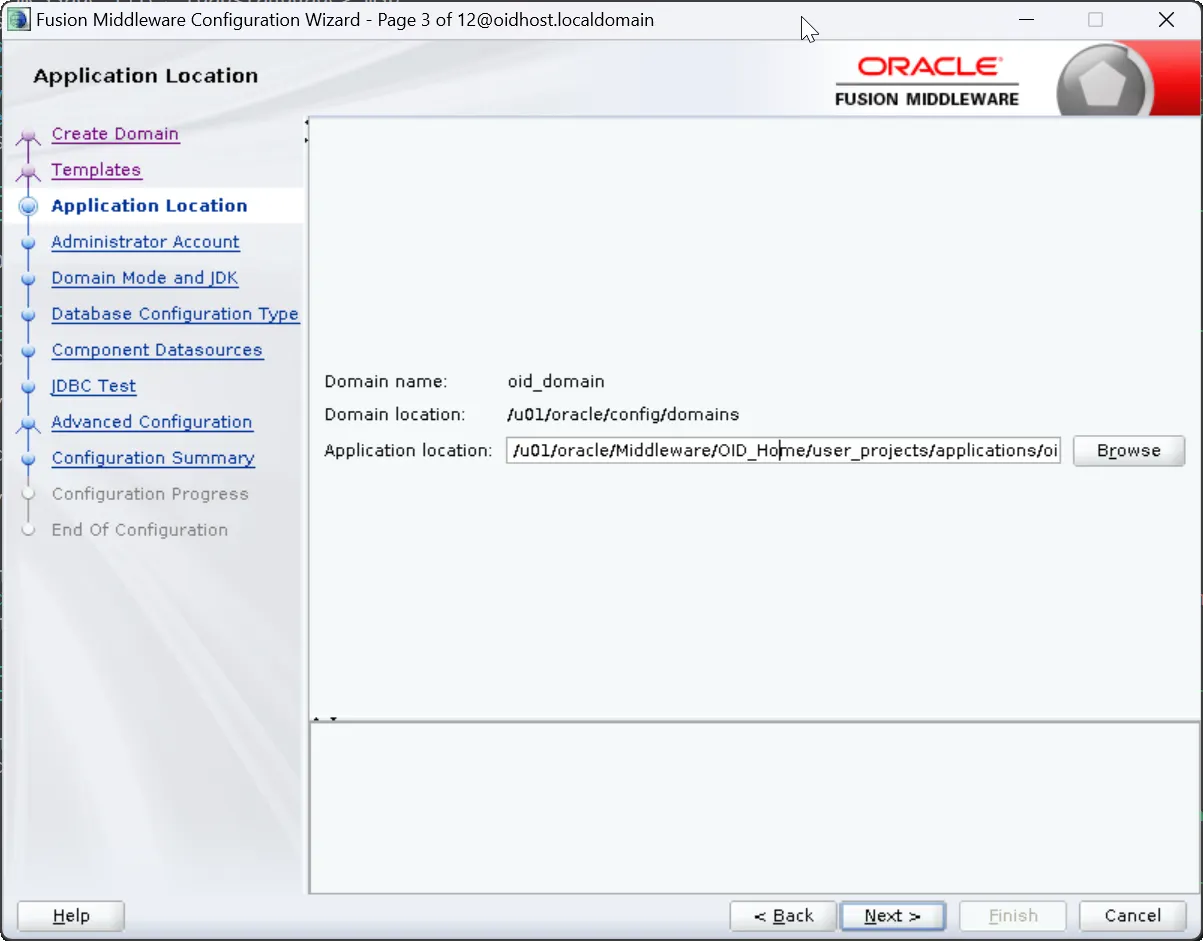Go Back to the previous page

(783, 916)
